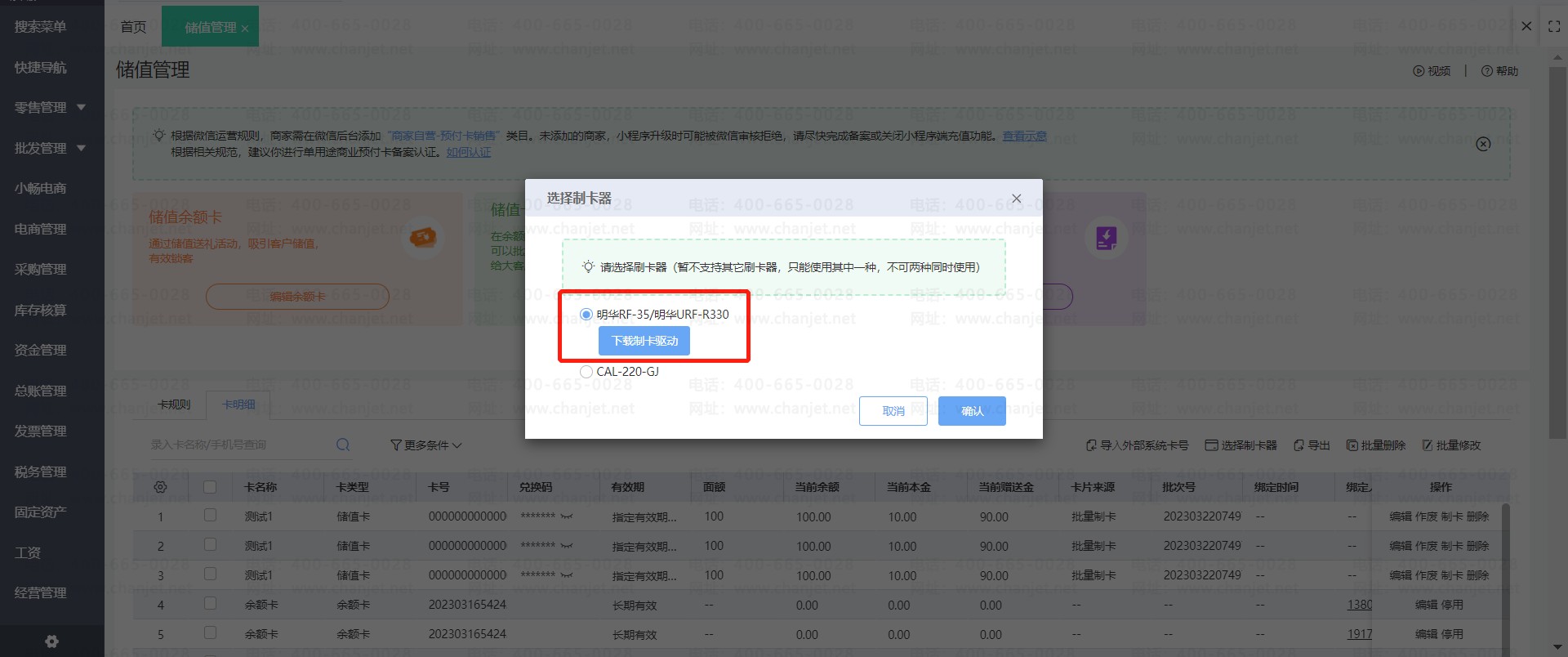Open 搜索菜单 in the sidebar
1568x657 pixels.
(x=41, y=27)
